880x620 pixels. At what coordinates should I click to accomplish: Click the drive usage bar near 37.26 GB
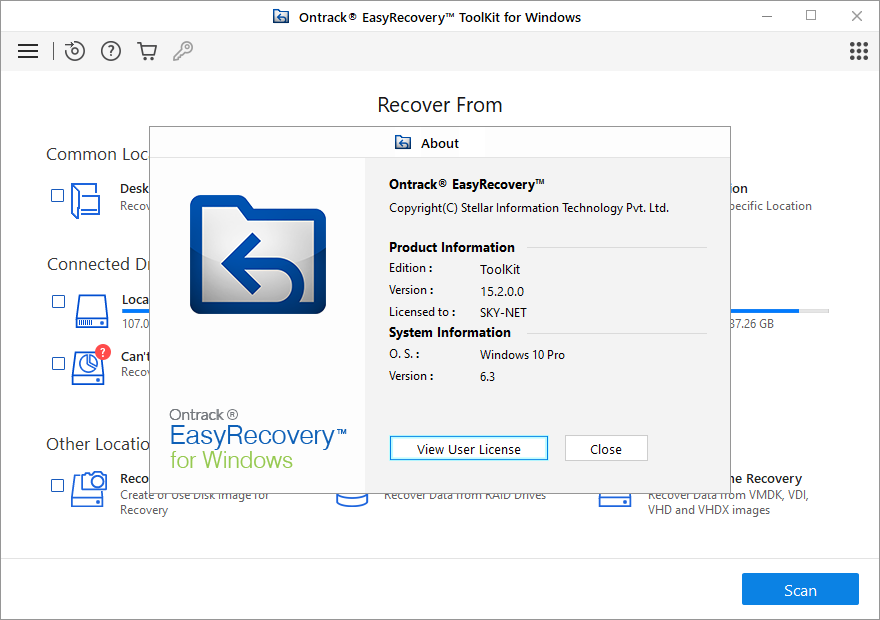[x=780, y=310]
